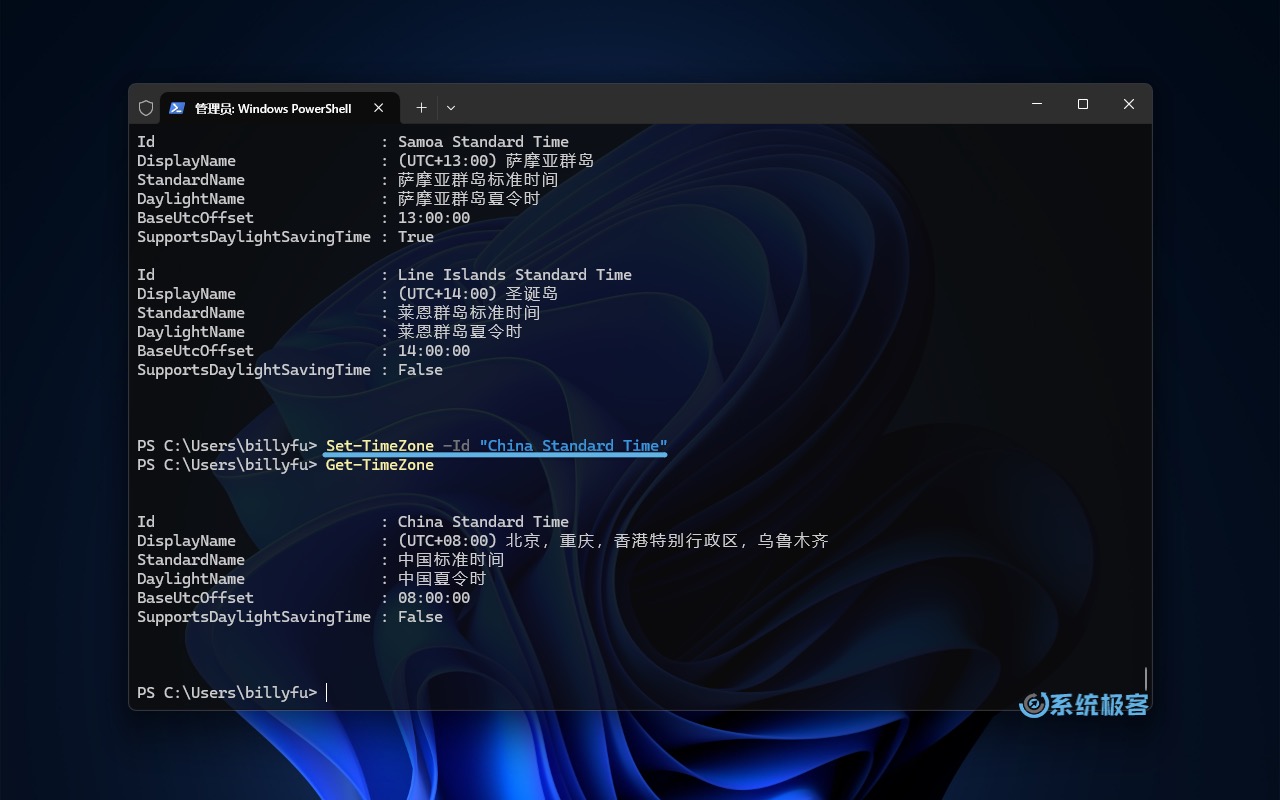1280x800 pixels.
Task: Click the (UTC+08:00) 北京 DisplayName value
Action: (613, 541)
